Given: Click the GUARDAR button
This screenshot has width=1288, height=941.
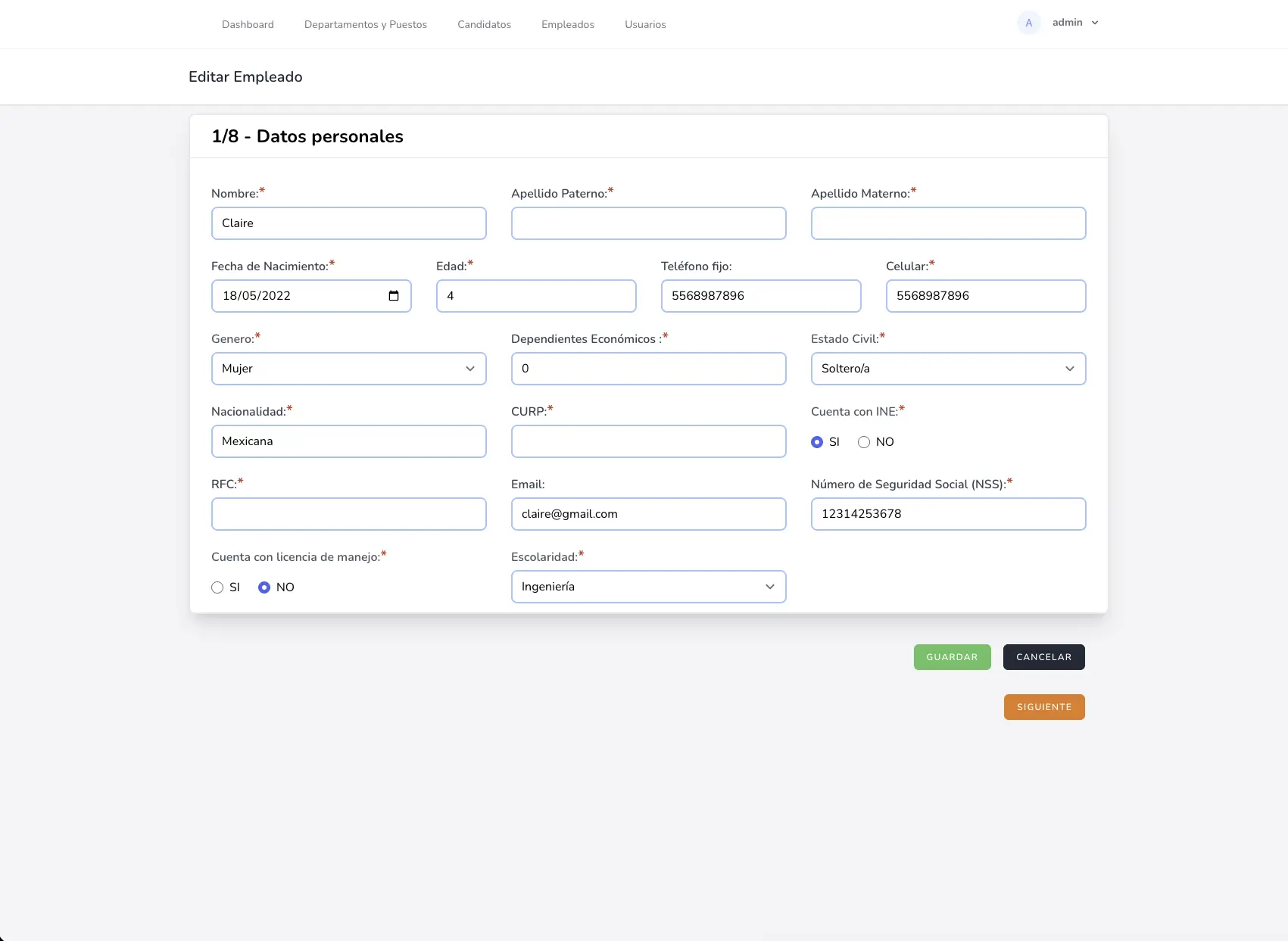Looking at the screenshot, I should (952, 657).
